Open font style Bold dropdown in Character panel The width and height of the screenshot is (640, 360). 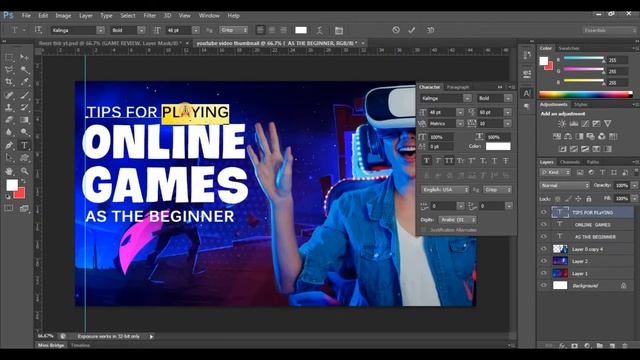[x=508, y=98]
